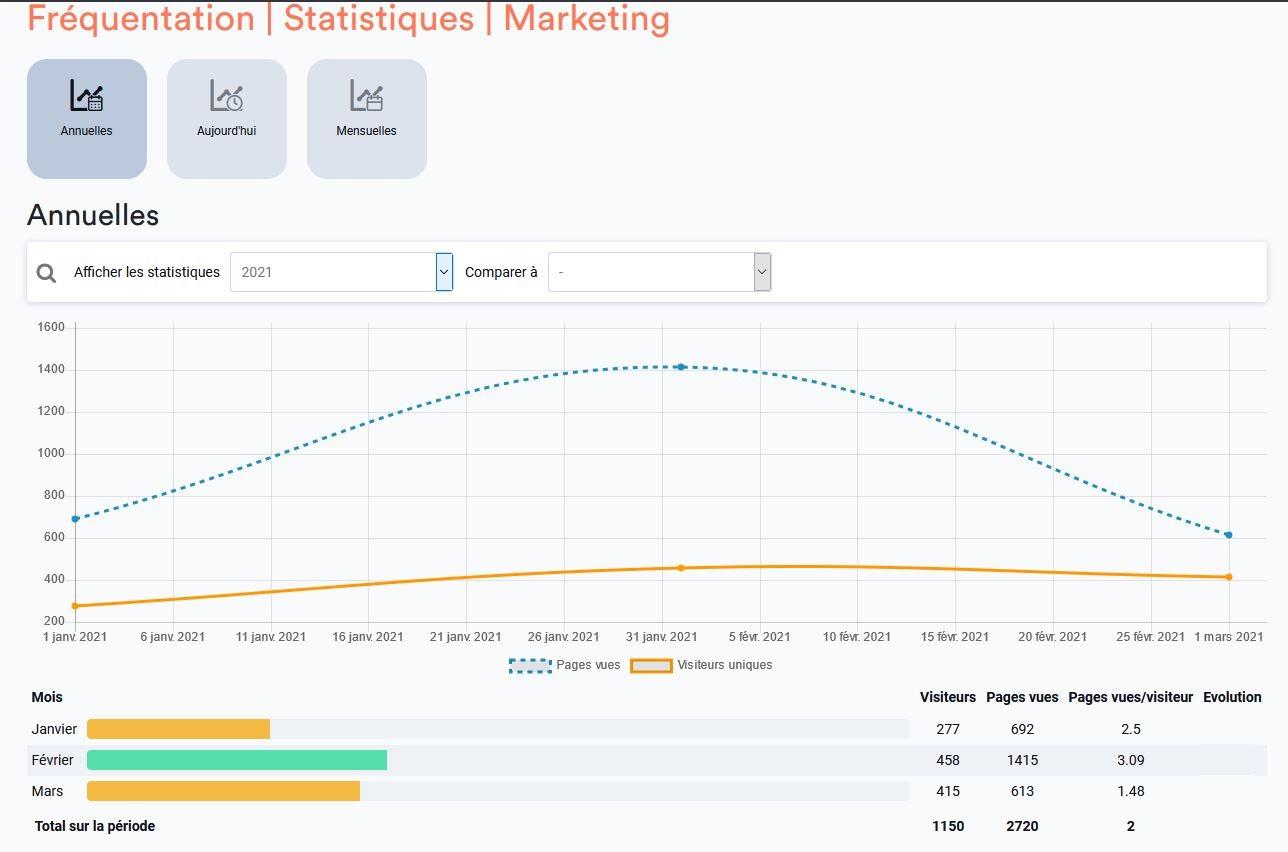Click the Evolution column header
The image size is (1288, 852).
1232,697
